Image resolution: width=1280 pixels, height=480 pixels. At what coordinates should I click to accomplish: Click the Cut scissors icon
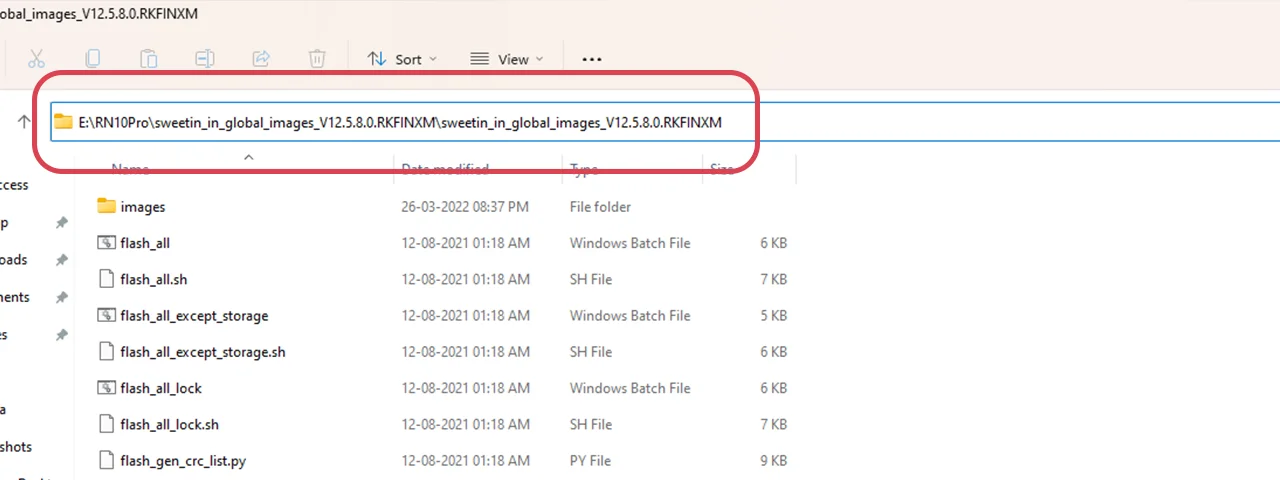pos(37,59)
